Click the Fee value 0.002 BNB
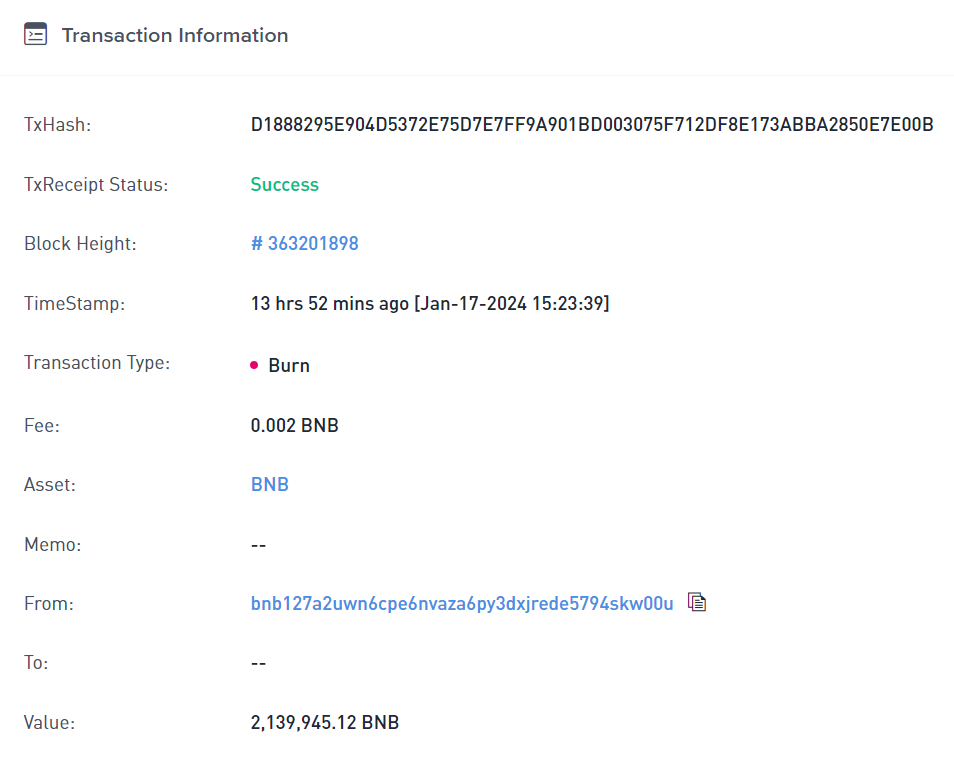Viewport: 954px width, 760px height. coord(294,425)
